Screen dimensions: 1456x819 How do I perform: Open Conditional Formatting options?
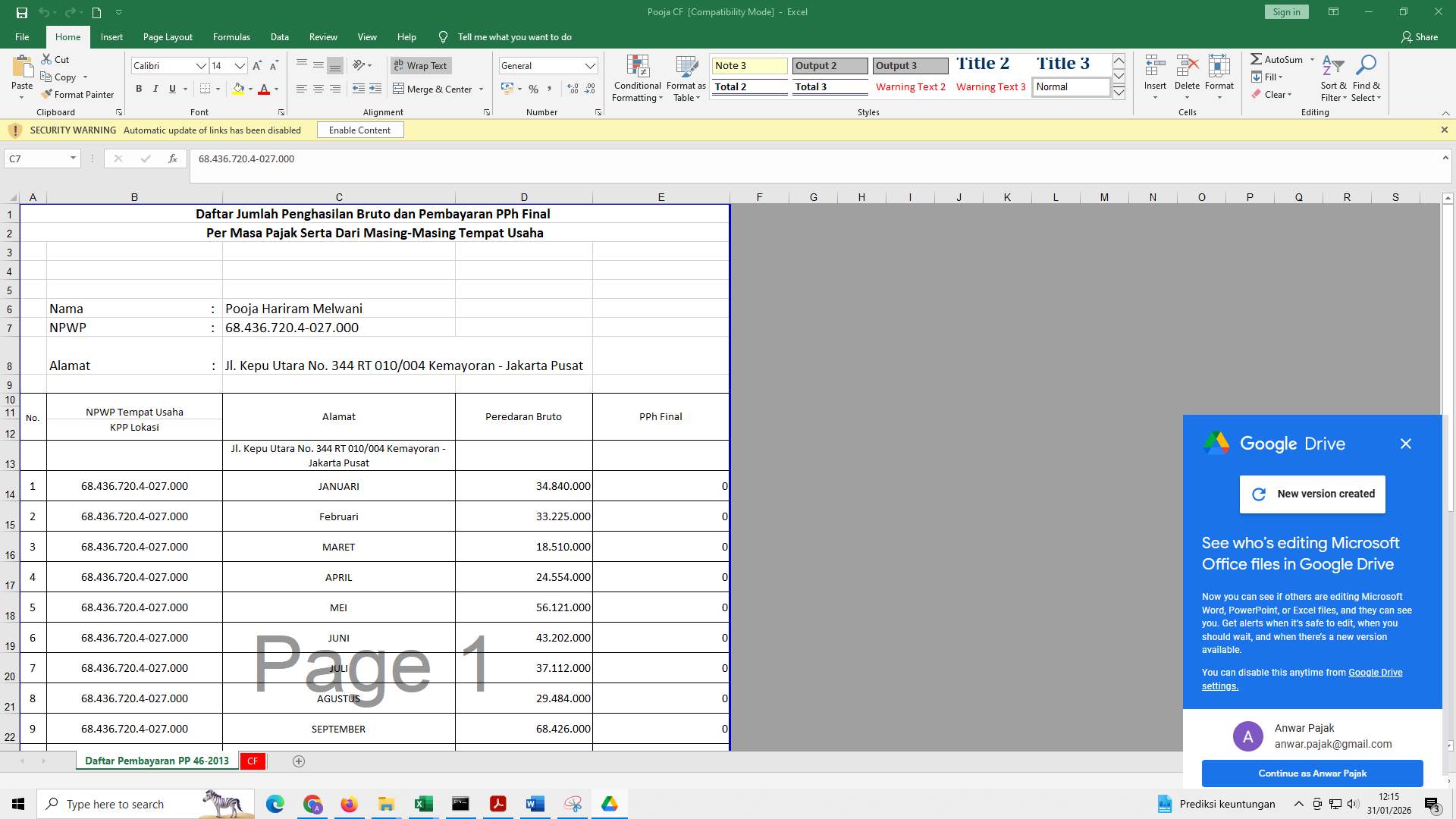click(x=637, y=78)
